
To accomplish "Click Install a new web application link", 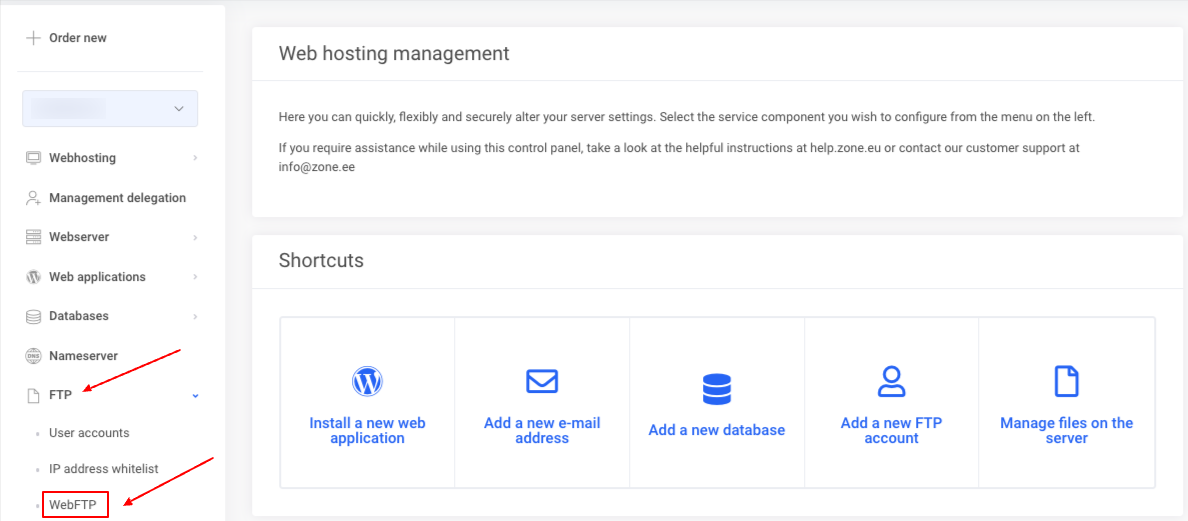I will 367,430.
